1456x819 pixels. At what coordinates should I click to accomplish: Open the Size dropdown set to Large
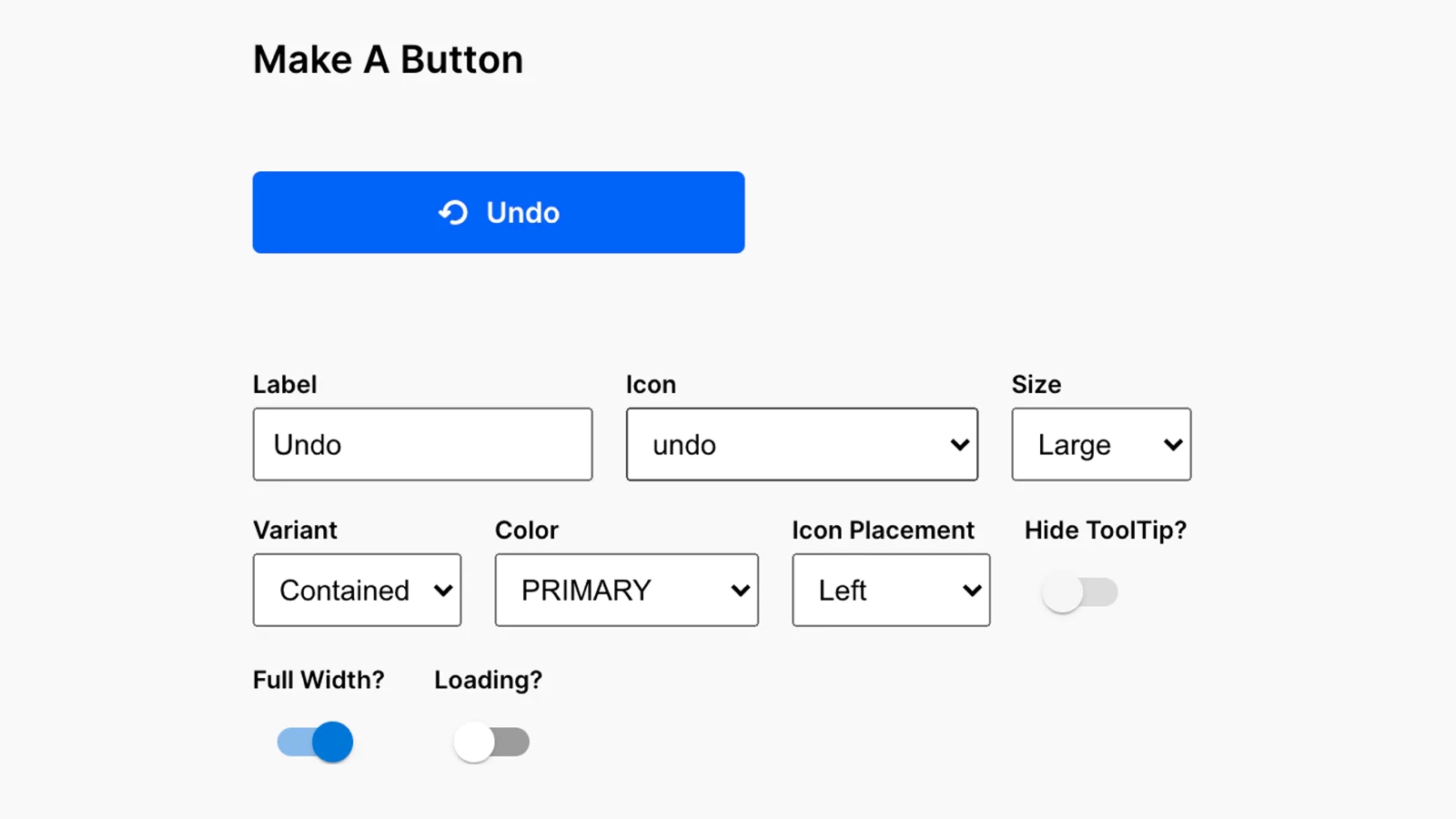click(1101, 444)
